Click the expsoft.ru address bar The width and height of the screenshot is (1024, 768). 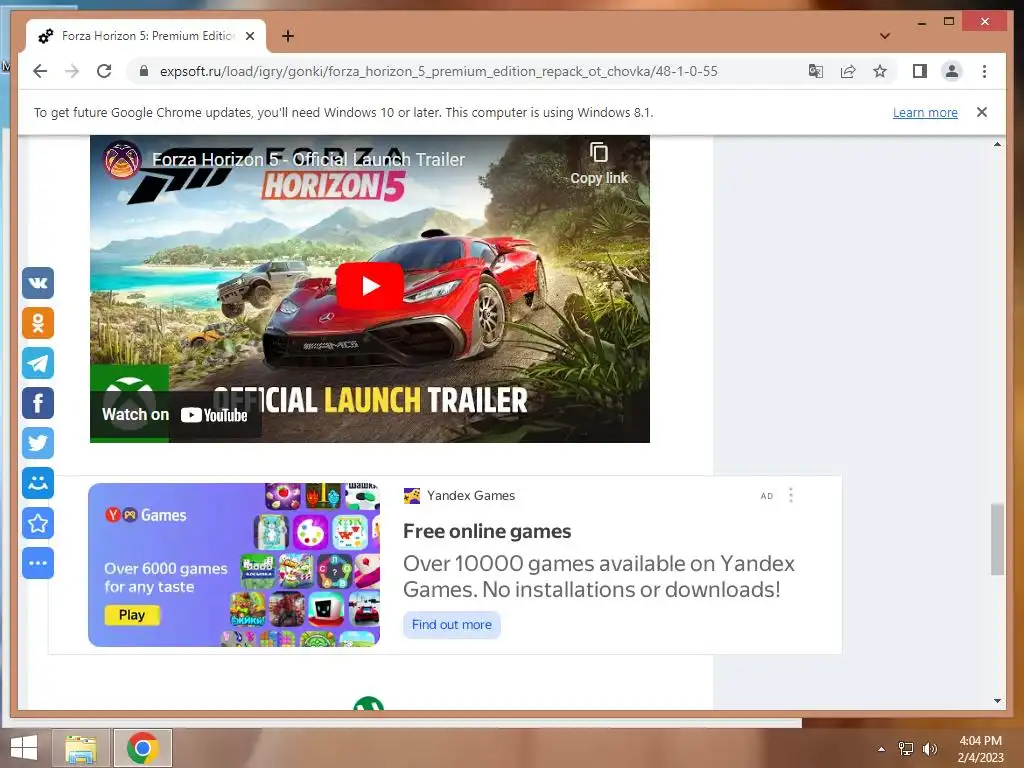click(439, 71)
